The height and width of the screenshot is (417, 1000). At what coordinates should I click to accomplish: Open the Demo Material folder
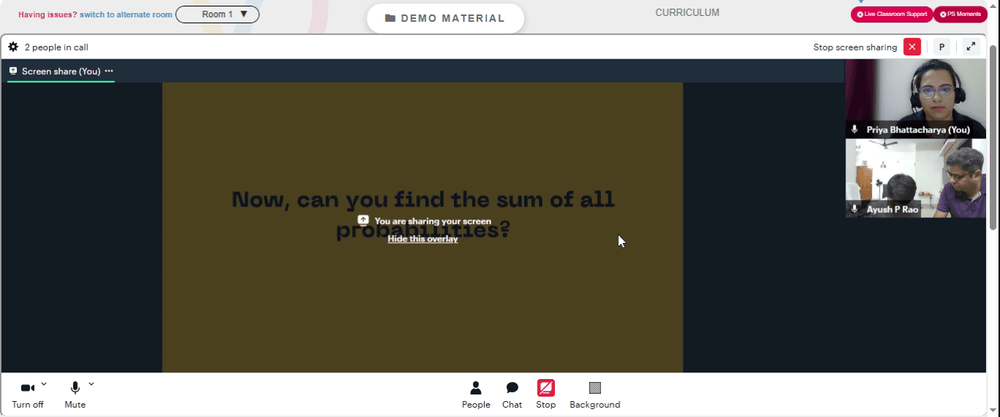coord(445,18)
